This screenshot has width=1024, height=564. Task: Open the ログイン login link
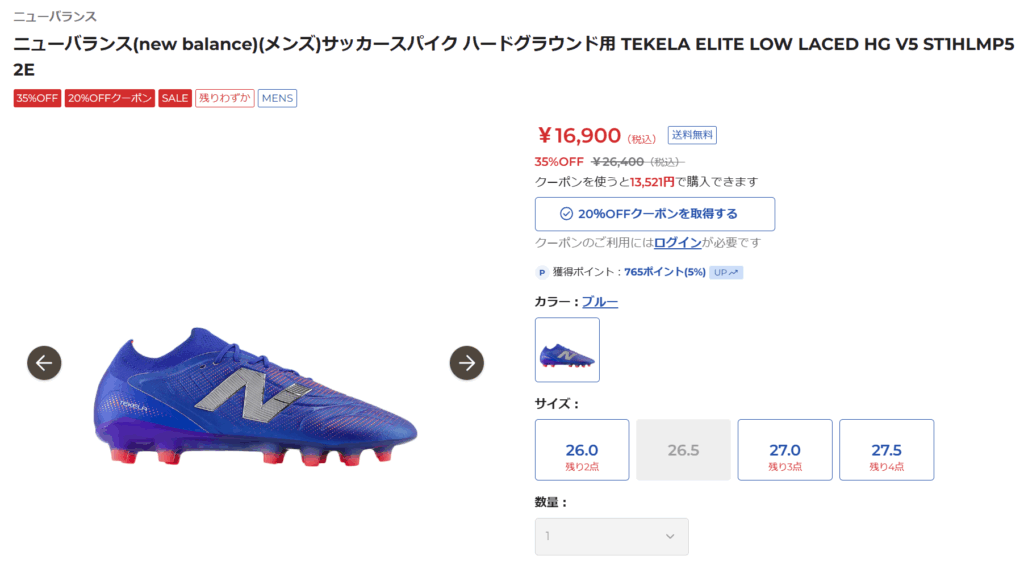[x=678, y=243]
